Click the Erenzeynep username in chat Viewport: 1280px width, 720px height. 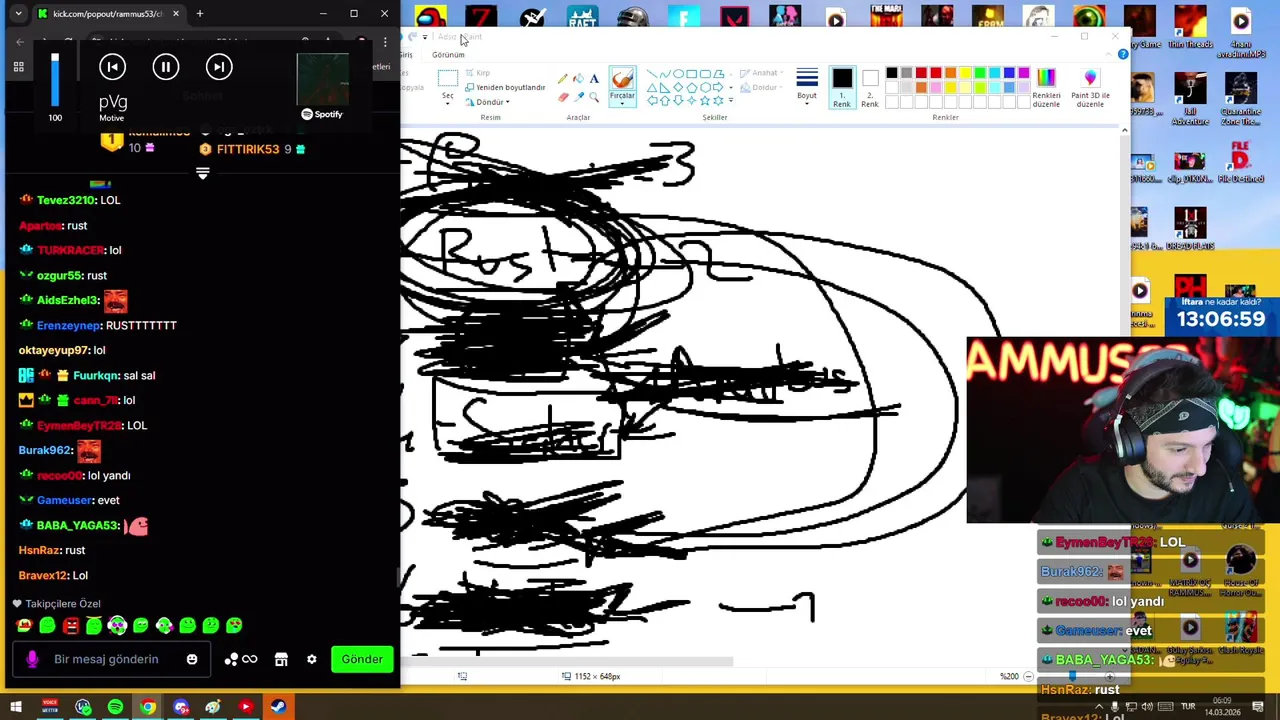coord(69,325)
